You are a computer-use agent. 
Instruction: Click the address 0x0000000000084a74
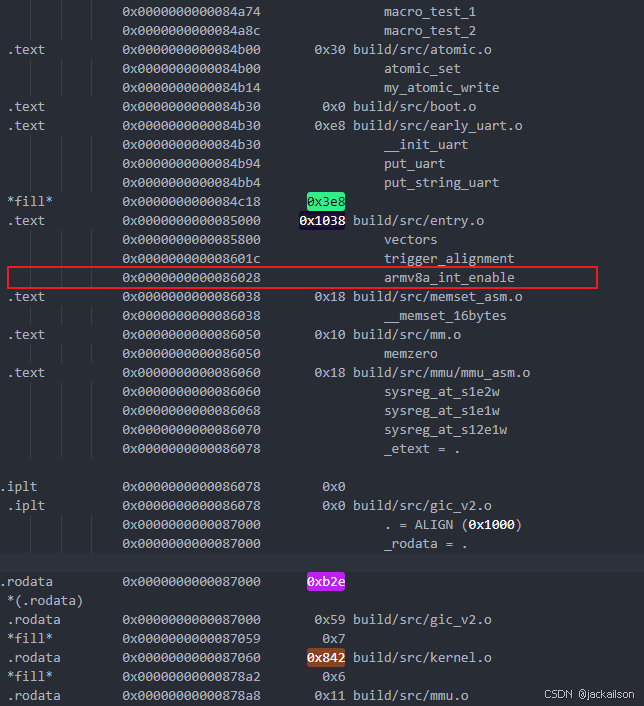click(191, 12)
